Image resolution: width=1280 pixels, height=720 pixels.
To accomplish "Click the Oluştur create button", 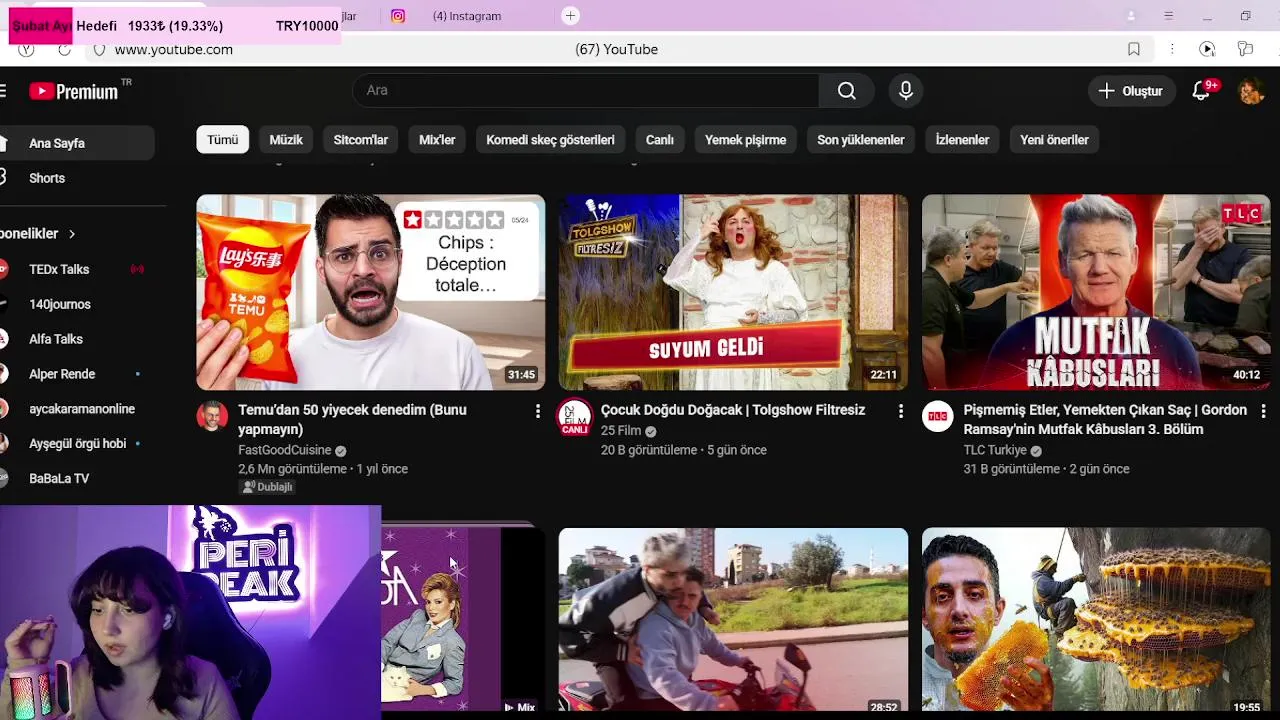I will pyautogui.click(x=1131, y=91).
